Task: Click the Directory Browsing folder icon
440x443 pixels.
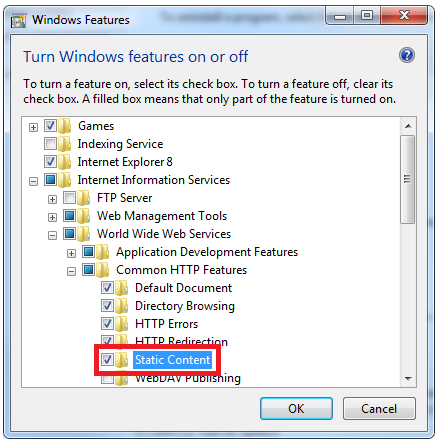Action: [x=122, y=306]
